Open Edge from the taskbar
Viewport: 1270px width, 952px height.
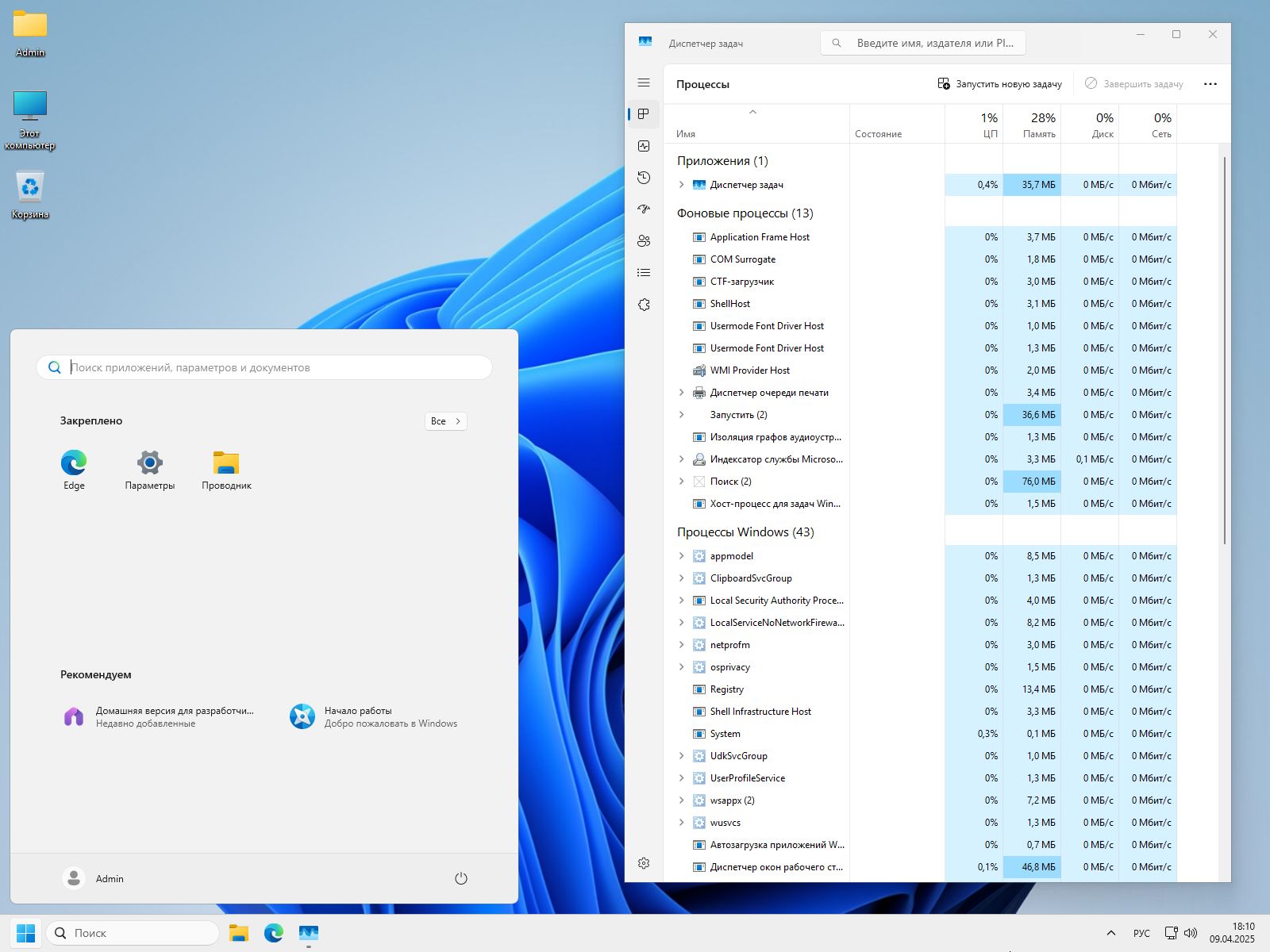point(274,933)
